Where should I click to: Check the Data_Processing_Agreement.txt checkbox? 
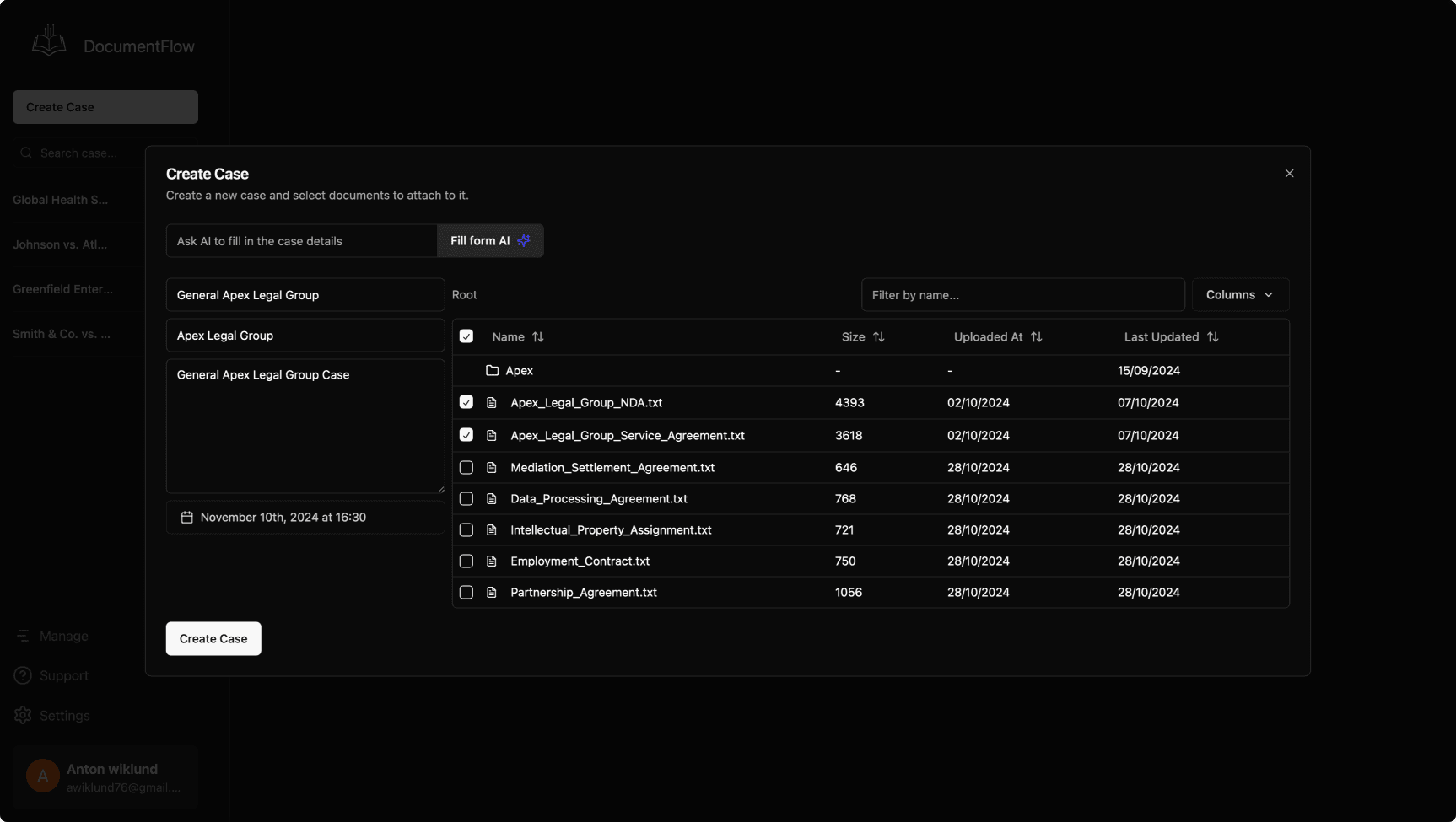pos(466,498)
